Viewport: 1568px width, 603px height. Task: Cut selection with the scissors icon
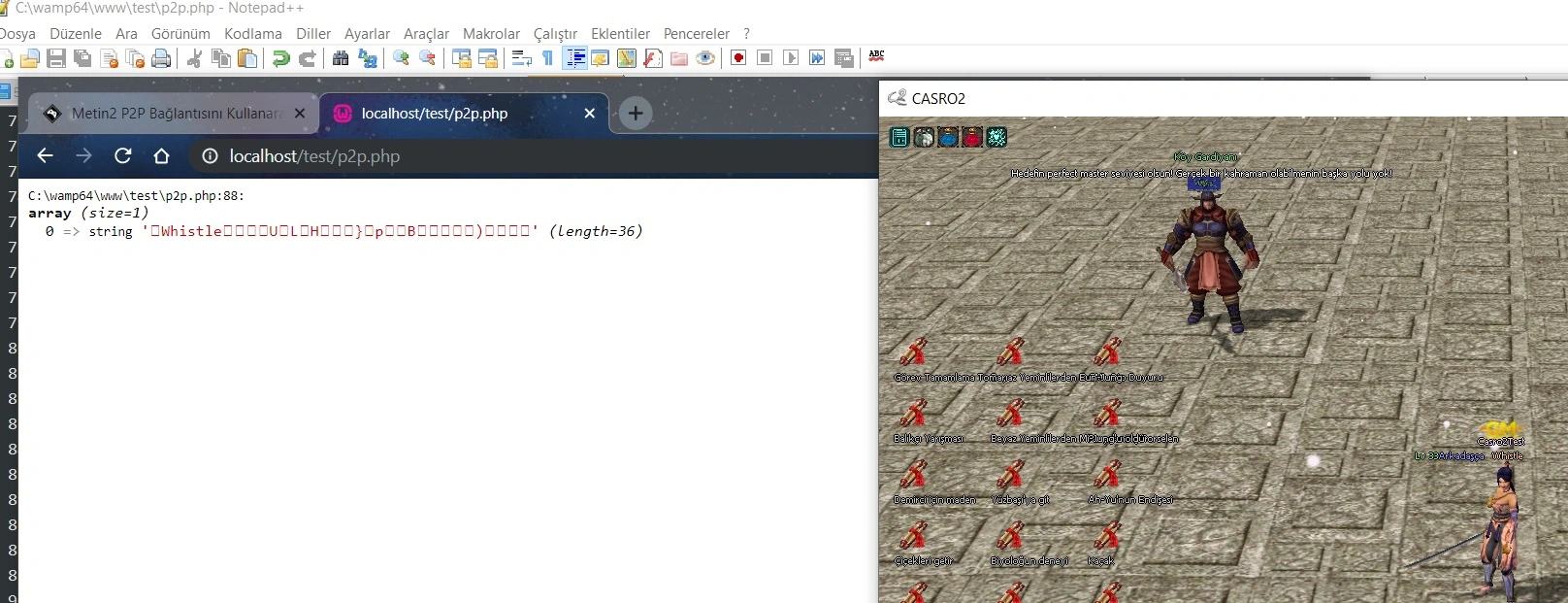point(195,58)
